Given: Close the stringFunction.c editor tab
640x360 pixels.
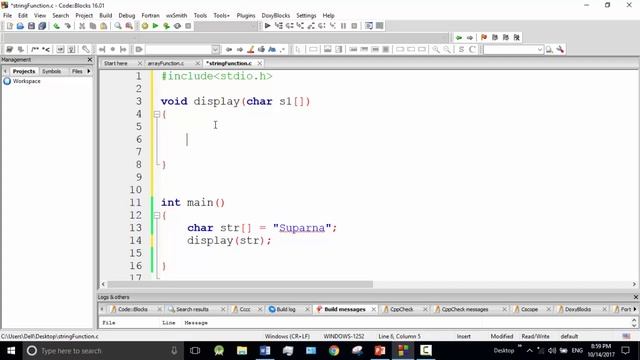Looking at the screenshot, I should coord(259,63).
